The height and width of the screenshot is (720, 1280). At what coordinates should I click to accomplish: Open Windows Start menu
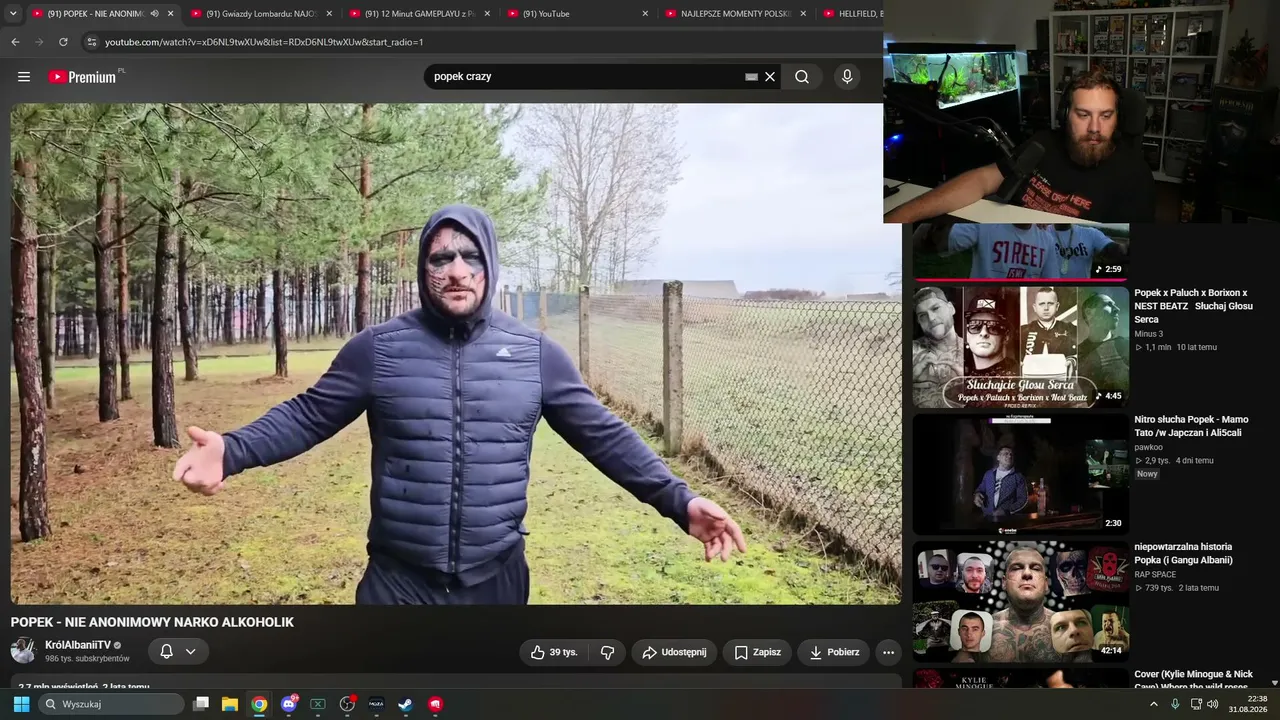[x=21, y=704]
